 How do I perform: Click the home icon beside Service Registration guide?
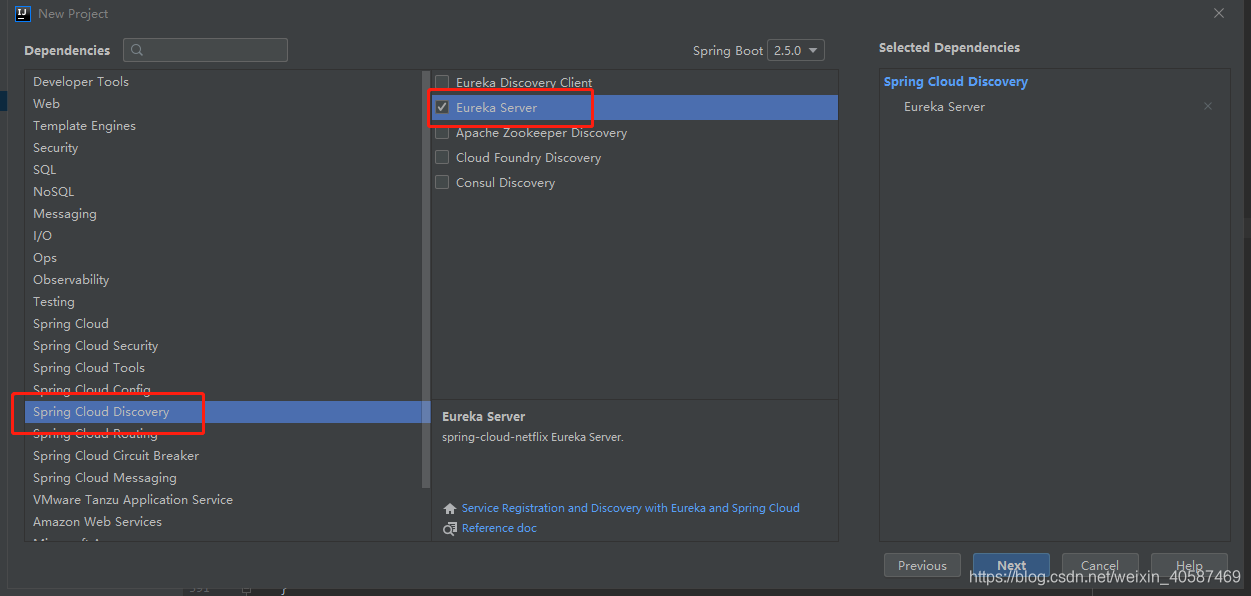450,508
